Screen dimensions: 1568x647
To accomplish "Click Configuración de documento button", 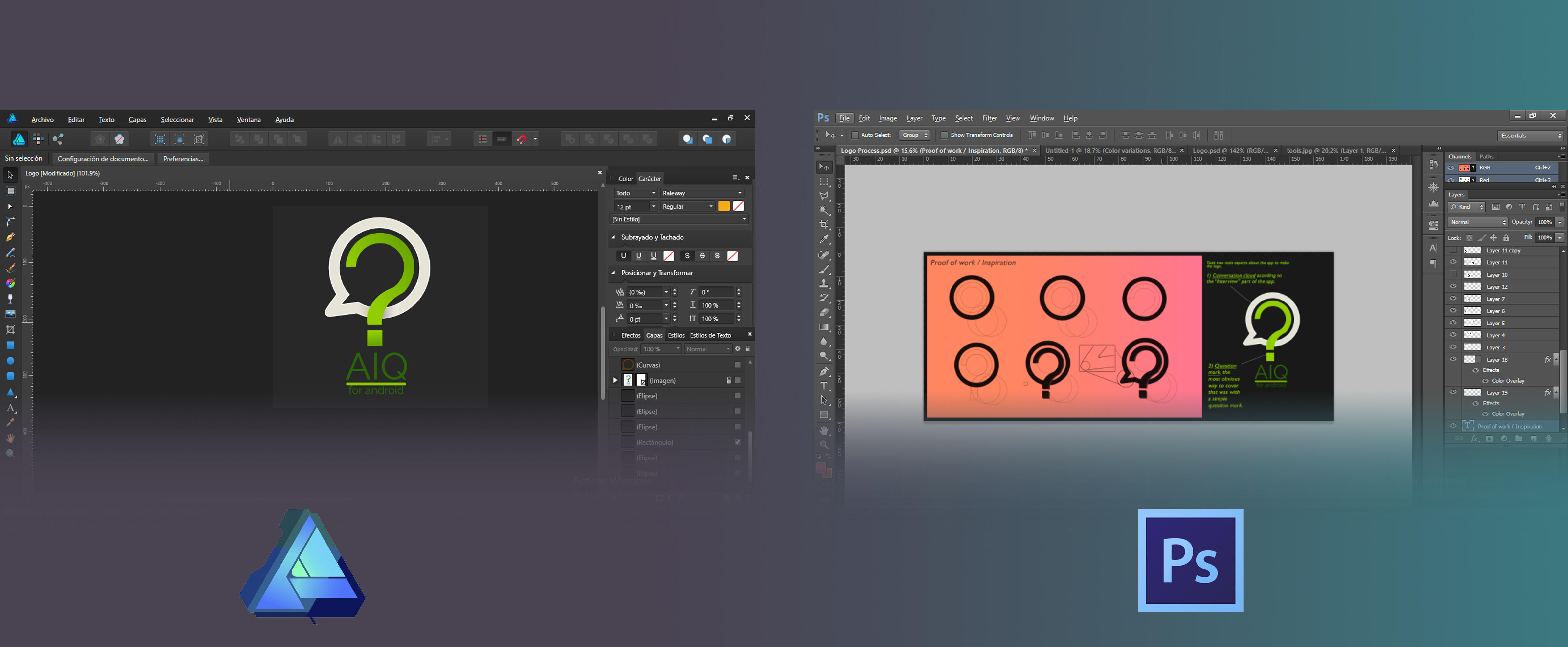I will point(103,159).
